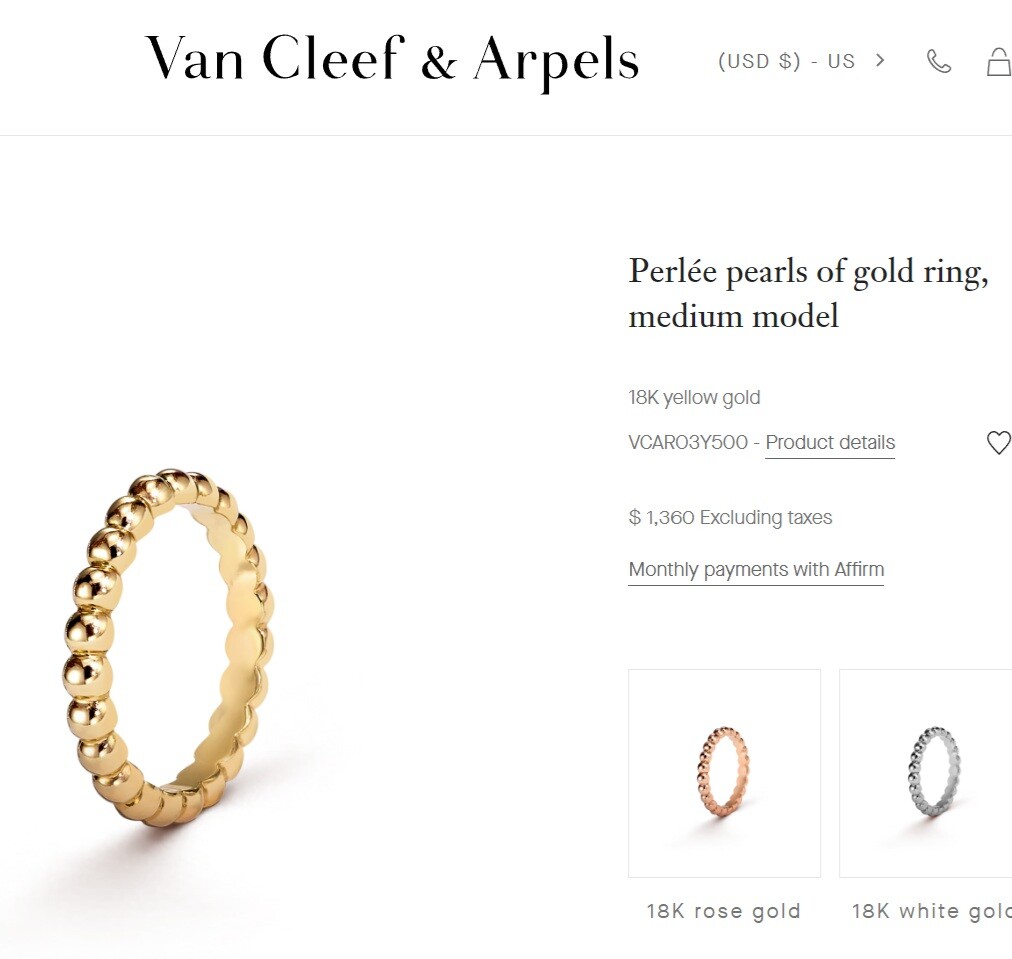
Task: Click the 18K yellow gold material text
Action: 694,398
